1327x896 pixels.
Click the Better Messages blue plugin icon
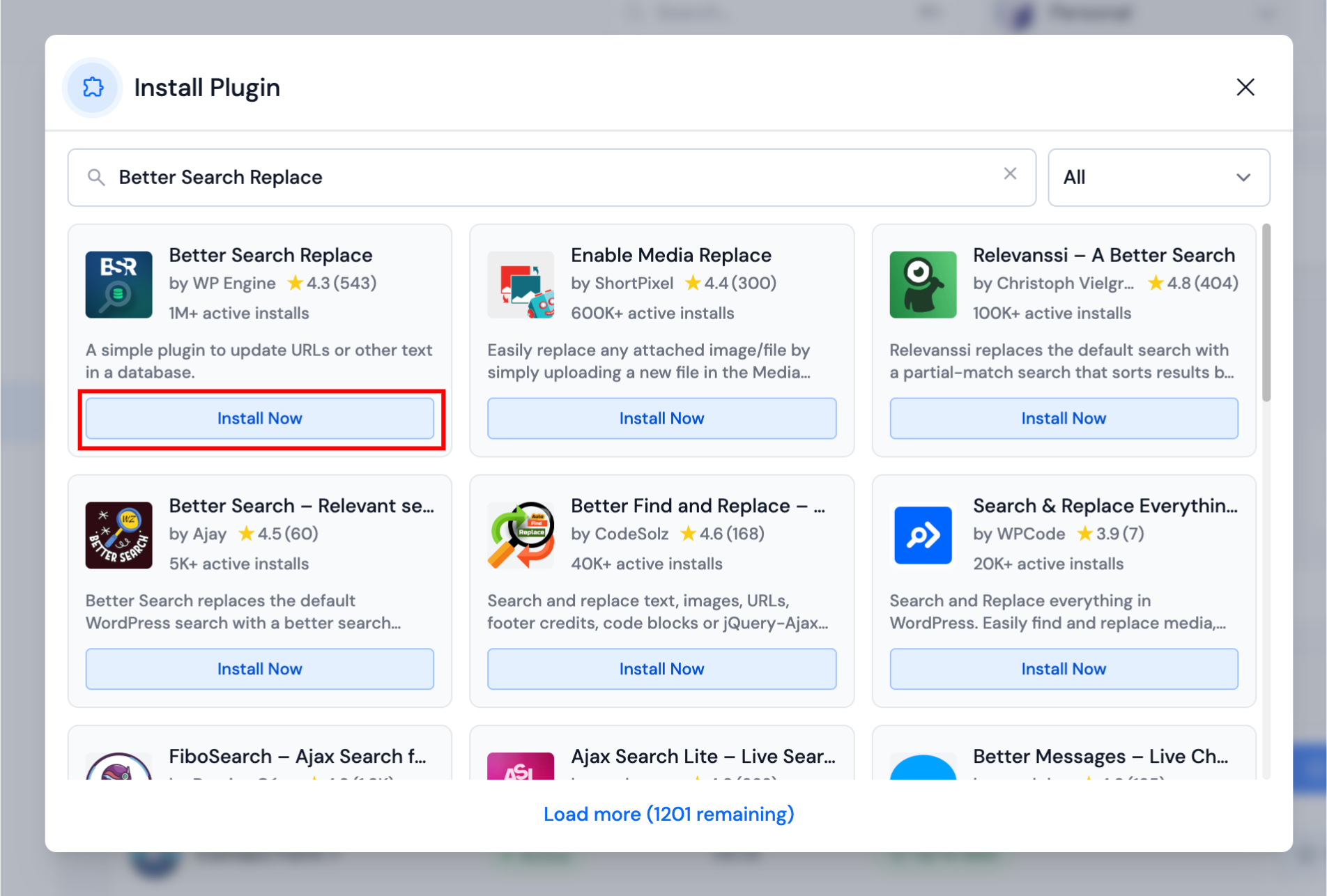point(923,766)
